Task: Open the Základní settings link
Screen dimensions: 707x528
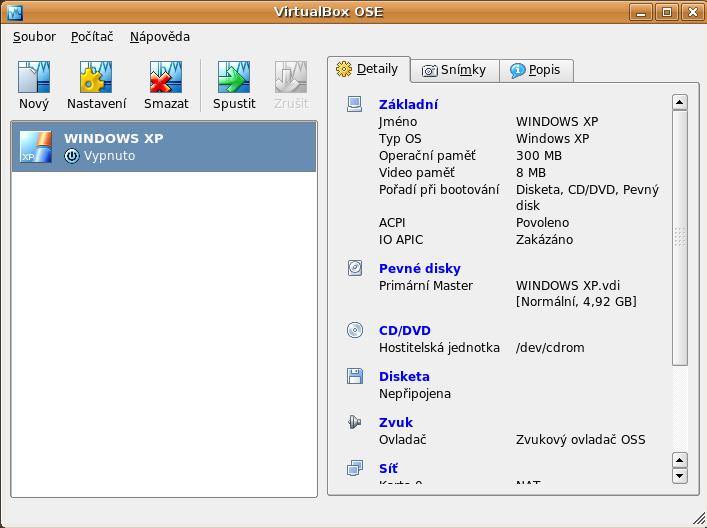Action: [x=408, y=104]
